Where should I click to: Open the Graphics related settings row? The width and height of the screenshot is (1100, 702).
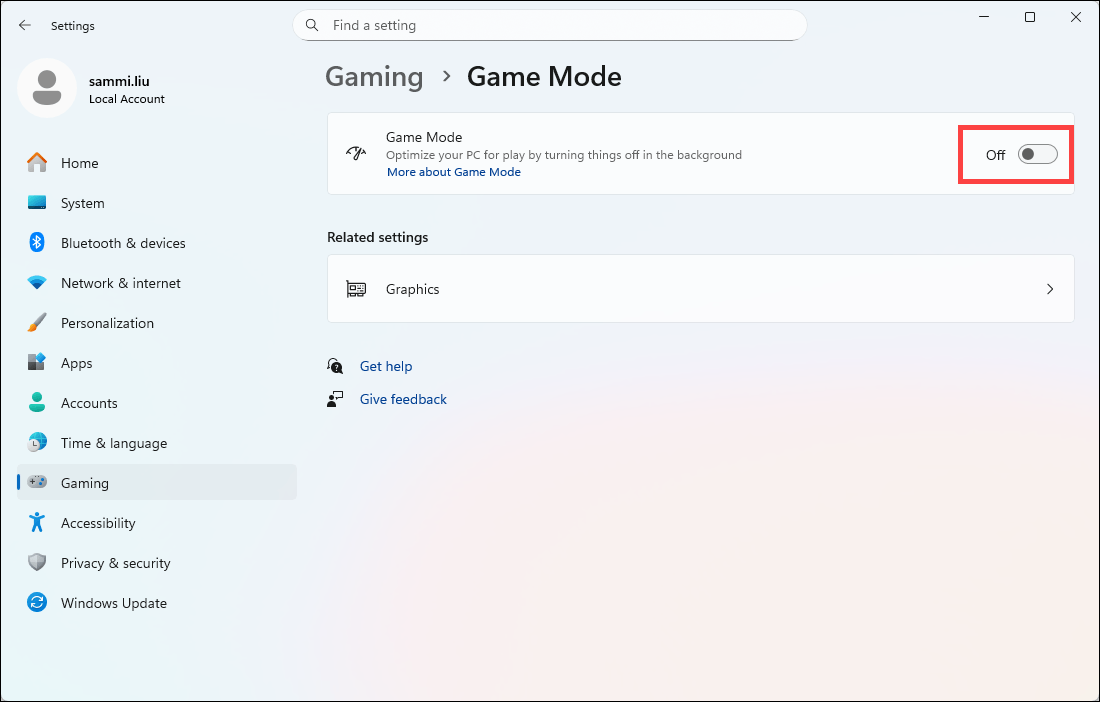[x=700, y=289]
